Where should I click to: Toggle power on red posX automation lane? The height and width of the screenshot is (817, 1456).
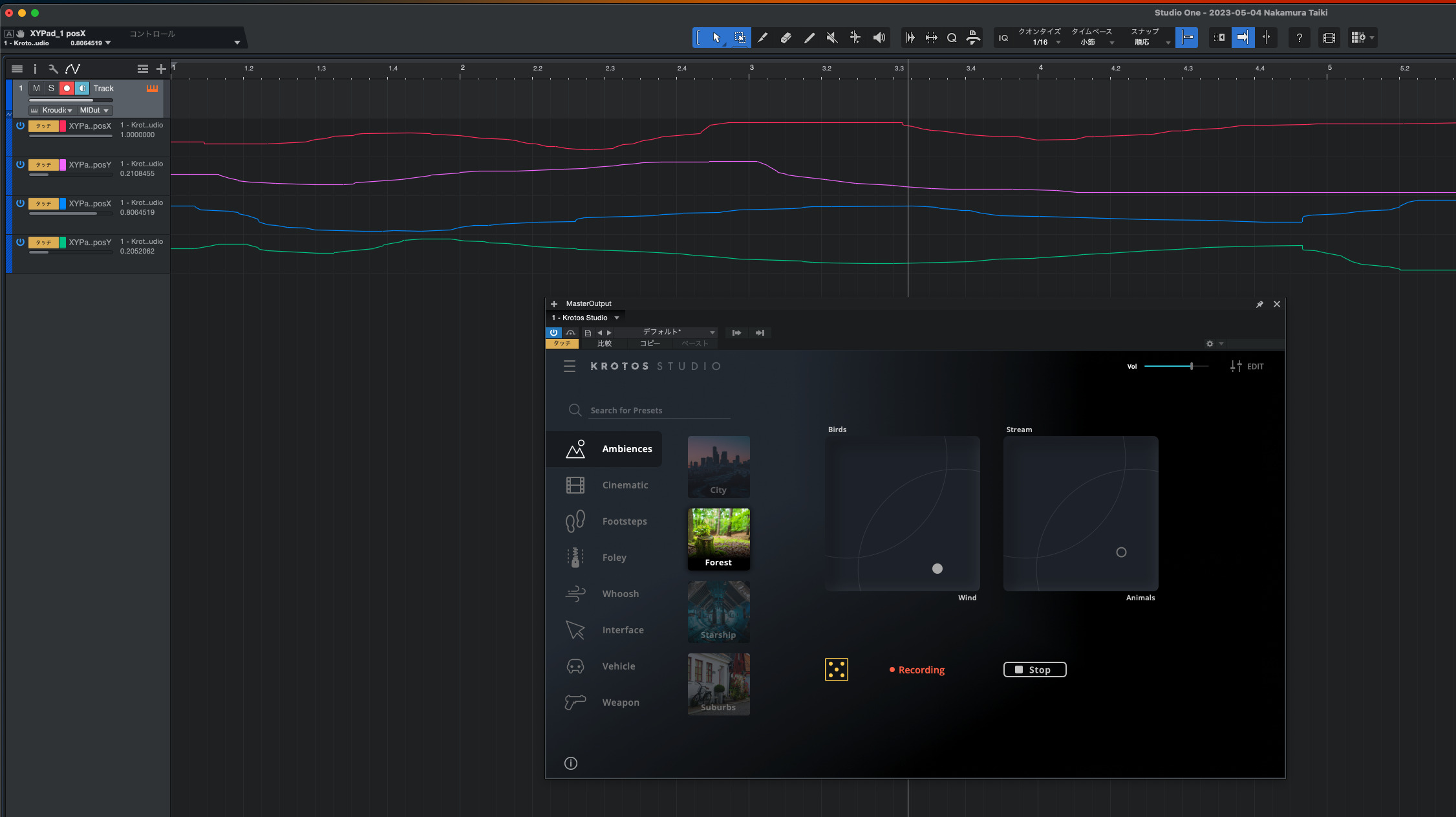(x=20, y=125)
